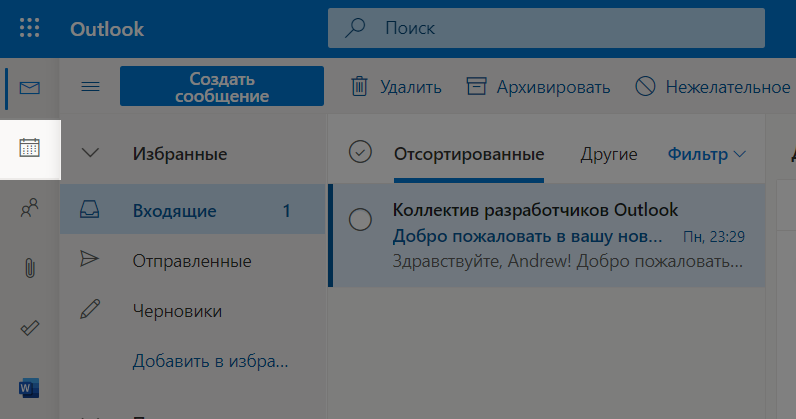Click the trash can delete icon
Image resolution: width=796 pixels, height=419 pixels.
[x=359, y=86]
